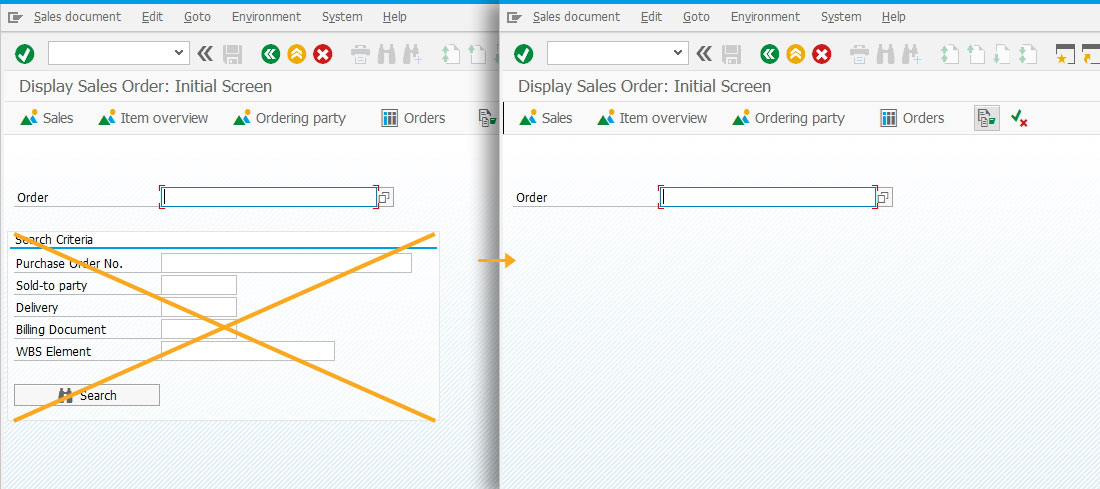The image size is (1100, 489).
Task: Click Sales button in right window
Action: 545,119
